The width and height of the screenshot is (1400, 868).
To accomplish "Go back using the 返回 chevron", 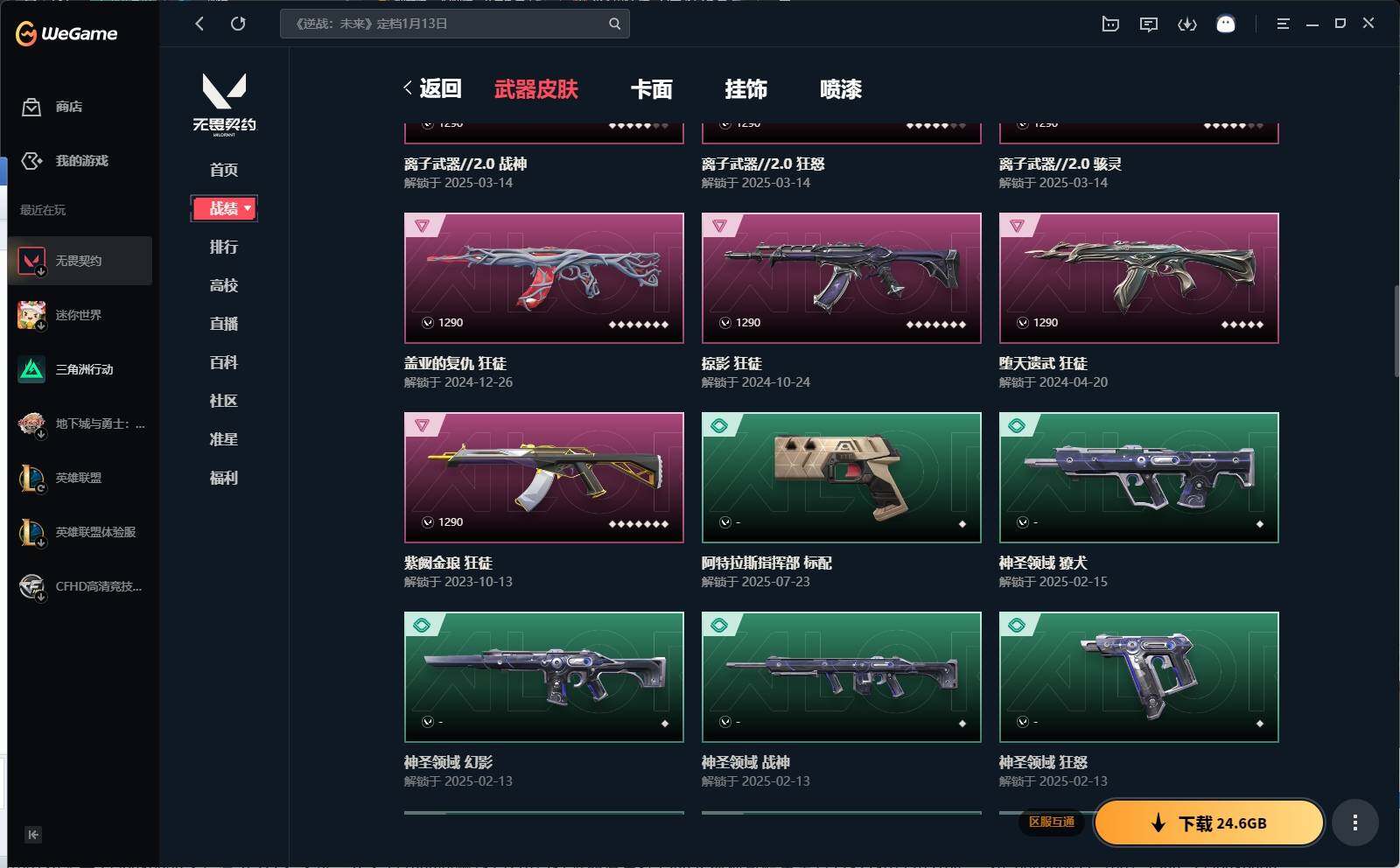I will 432,88.
